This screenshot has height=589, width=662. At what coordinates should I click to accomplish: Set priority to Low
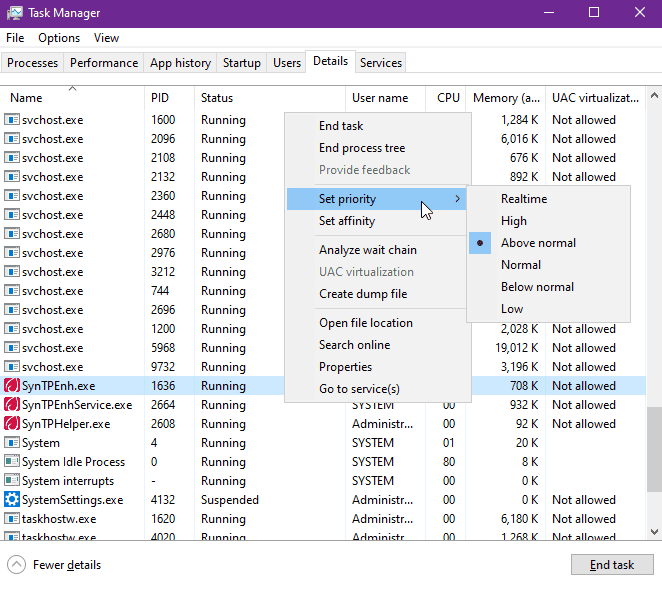coord(548,309)
